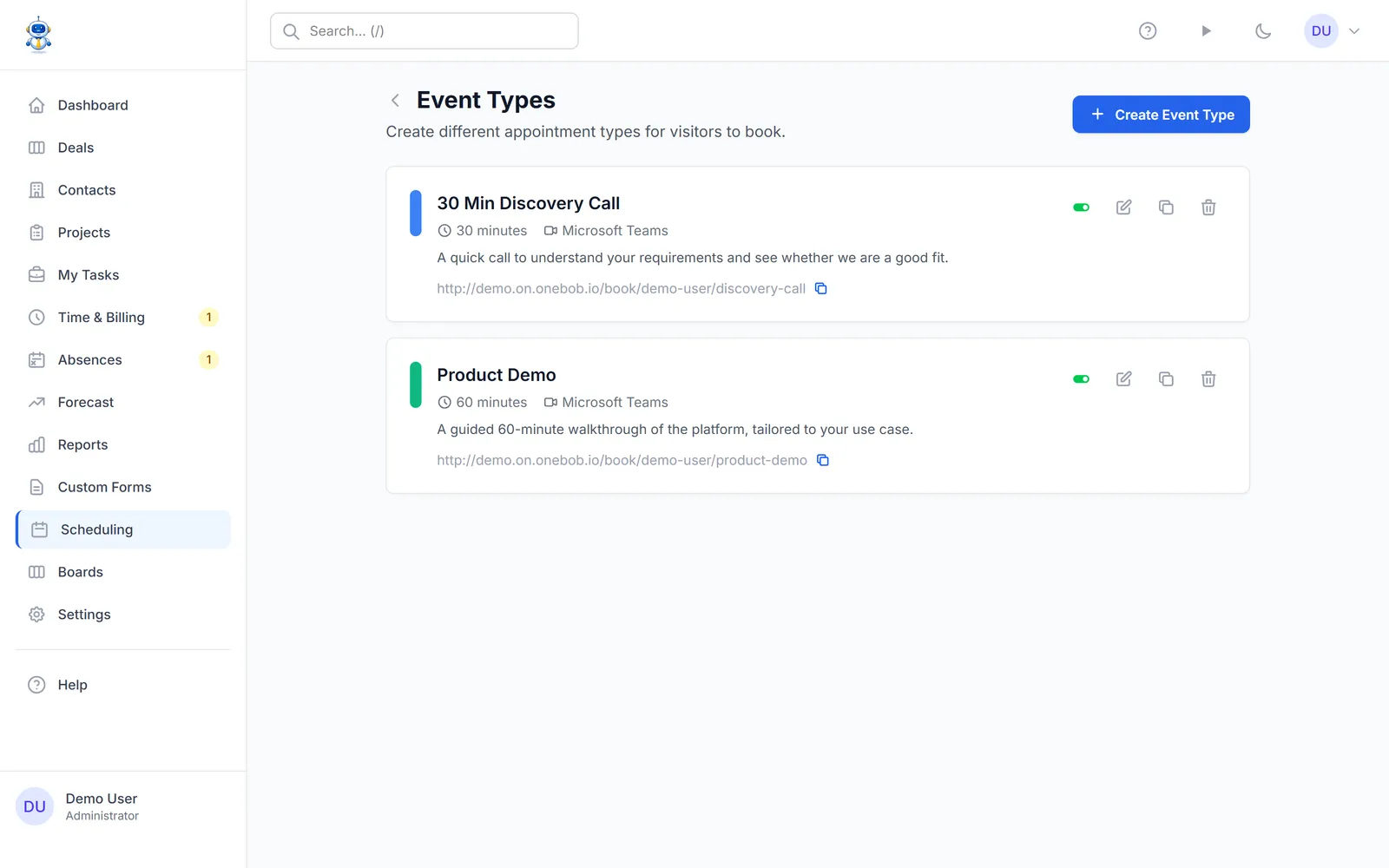
Task: Open Custom Forms in the sidebar
Action: coord(123,488)
